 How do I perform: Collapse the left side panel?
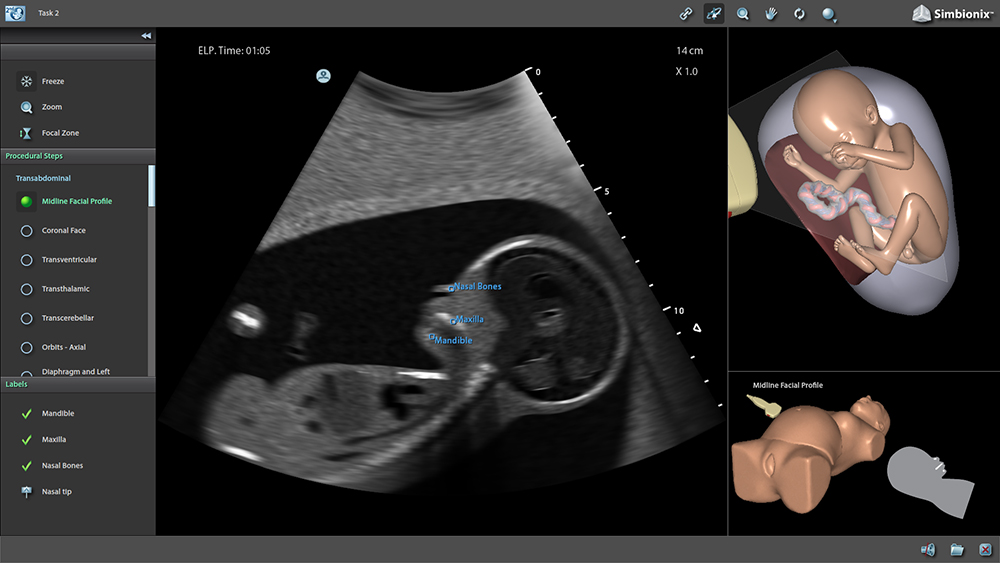[x=146, y=36]
